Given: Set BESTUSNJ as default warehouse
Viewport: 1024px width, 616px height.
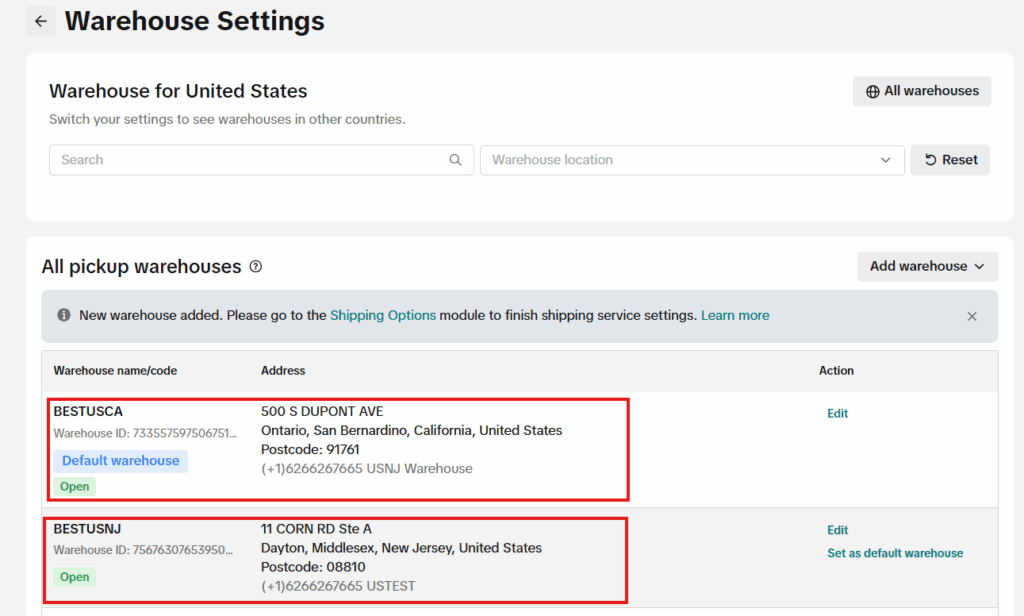Looking at the screenshot, I should coord(895,553).
